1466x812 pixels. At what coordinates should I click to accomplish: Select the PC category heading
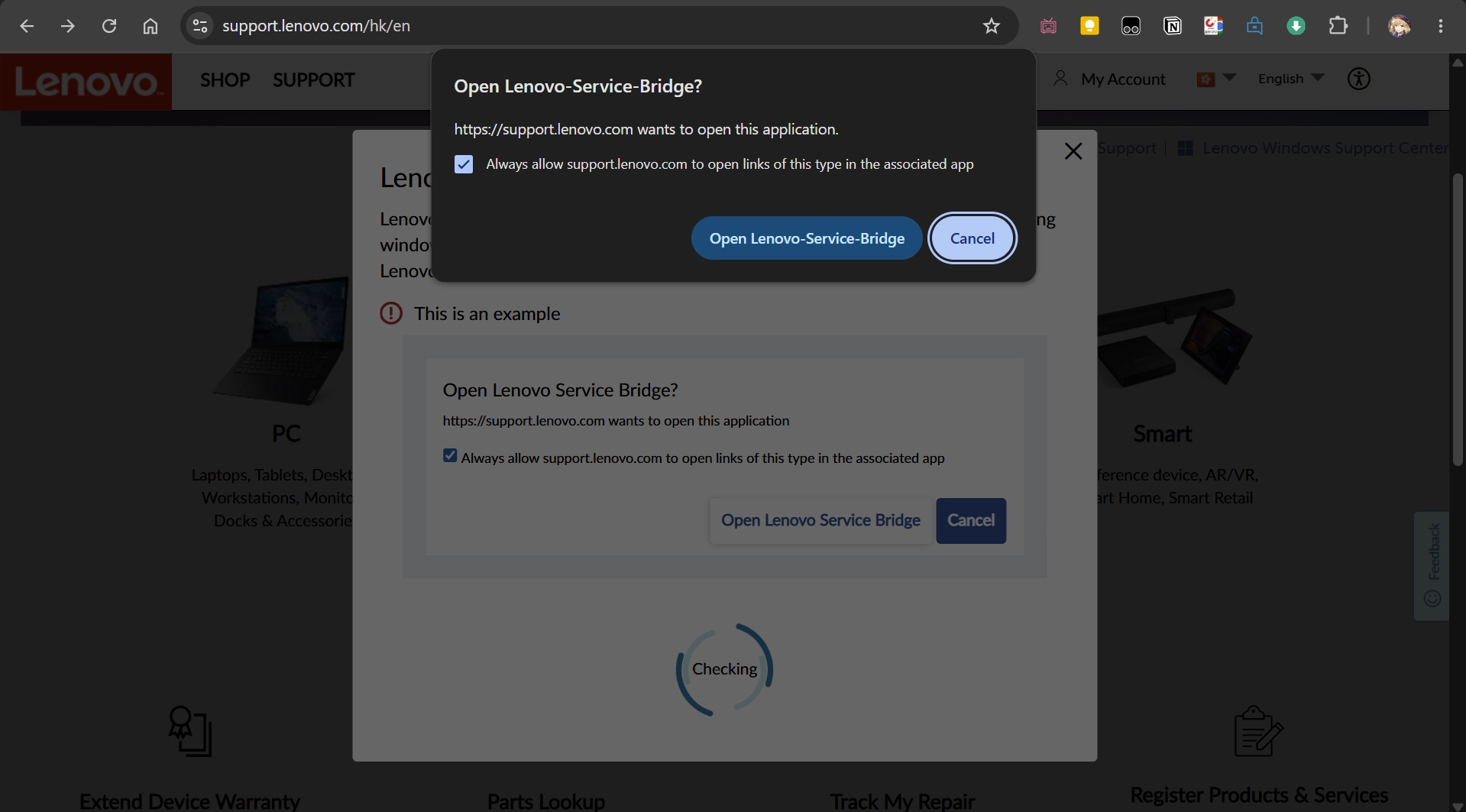286,434
